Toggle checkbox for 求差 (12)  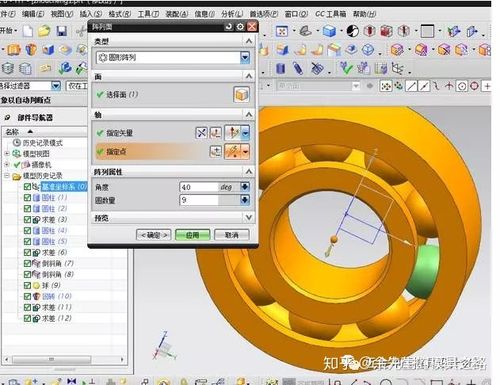27,318
